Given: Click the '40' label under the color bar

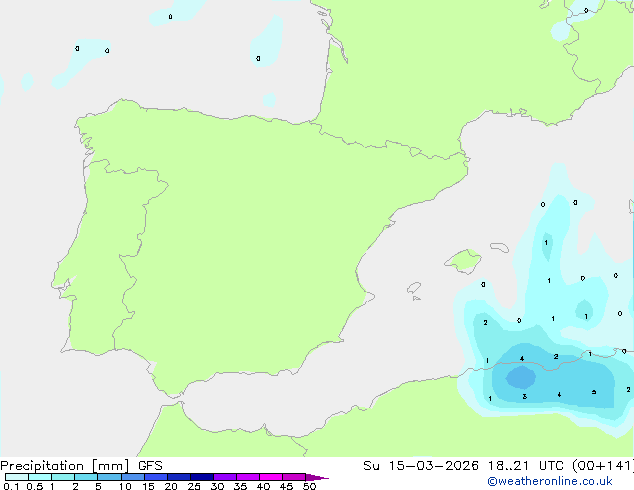Looking at the screenshot, I should pyautogui.click(x=263, y=486).
